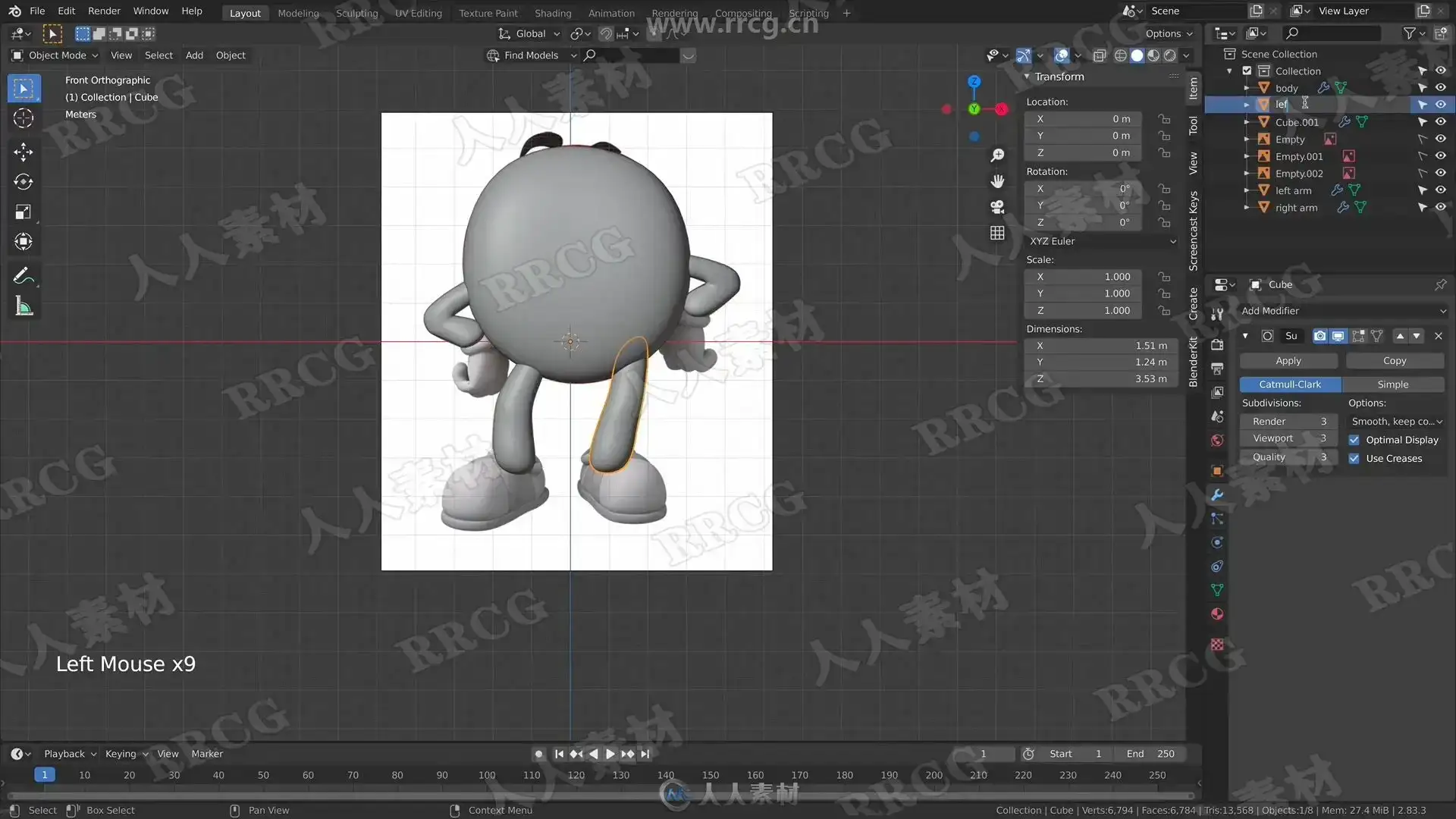Click frame 100 on the timeline

[487, 775]
